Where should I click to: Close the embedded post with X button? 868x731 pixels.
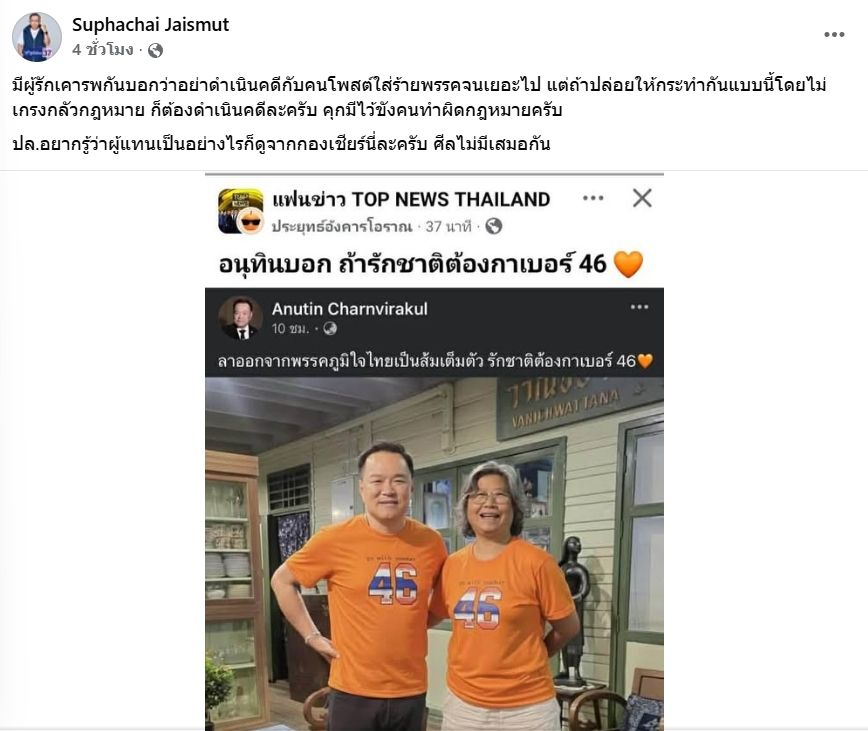tap(642, 198)
